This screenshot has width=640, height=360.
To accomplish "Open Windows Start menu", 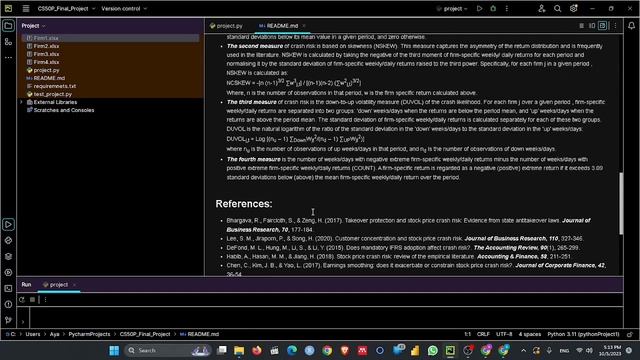I will click(x=114, y=350).
